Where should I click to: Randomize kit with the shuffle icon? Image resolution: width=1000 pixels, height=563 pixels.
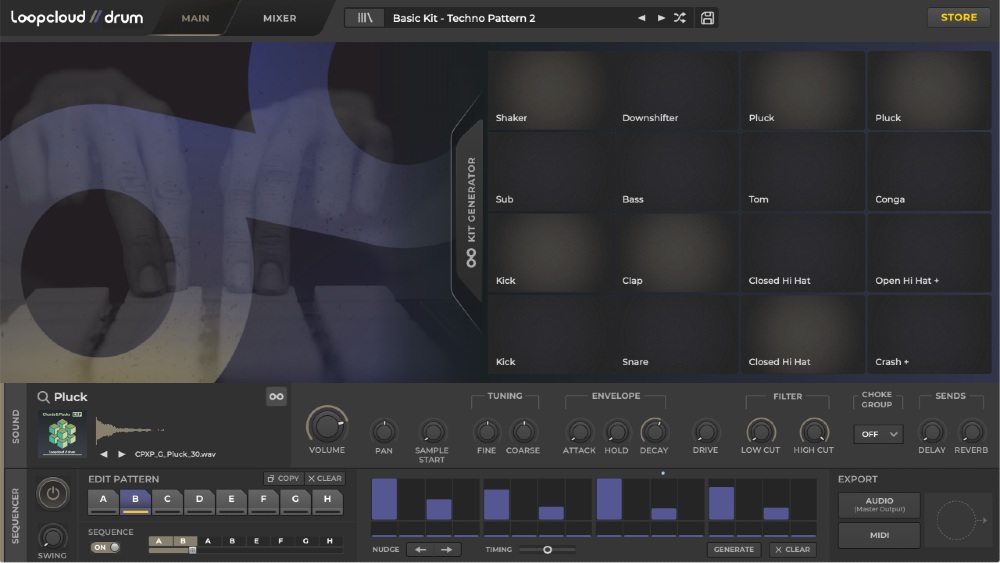[x=680, y=18]
